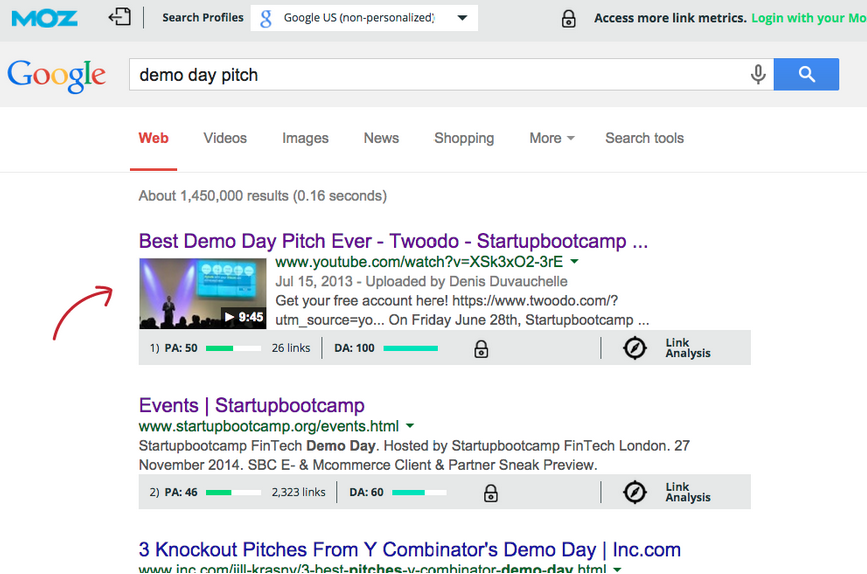The width and height of the screenshot is (867, 574).
Task: Click the Google icon in Search Profiles box
Action: pos(266,18)
